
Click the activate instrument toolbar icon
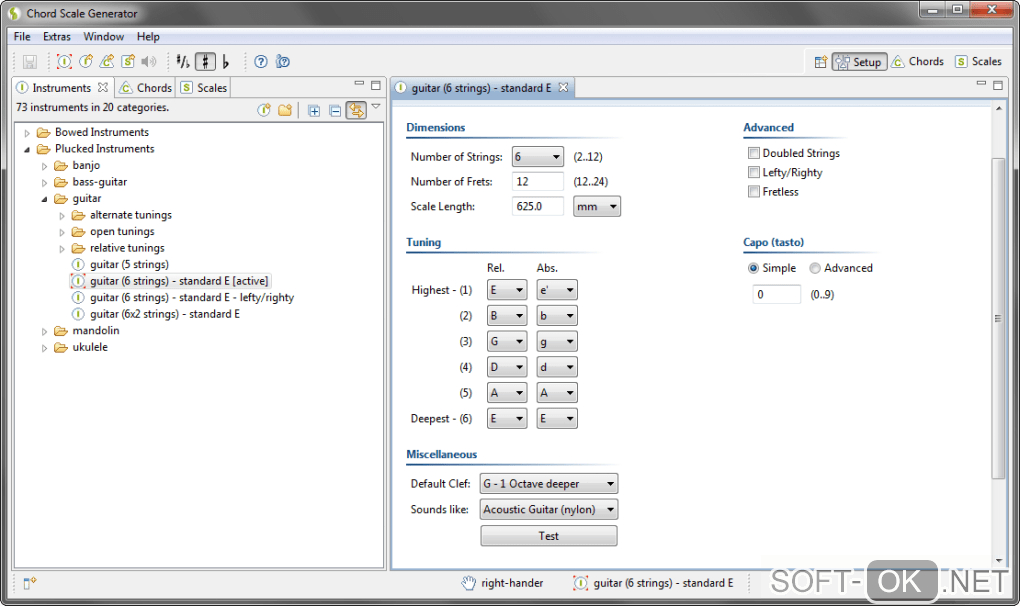(64, 62)
